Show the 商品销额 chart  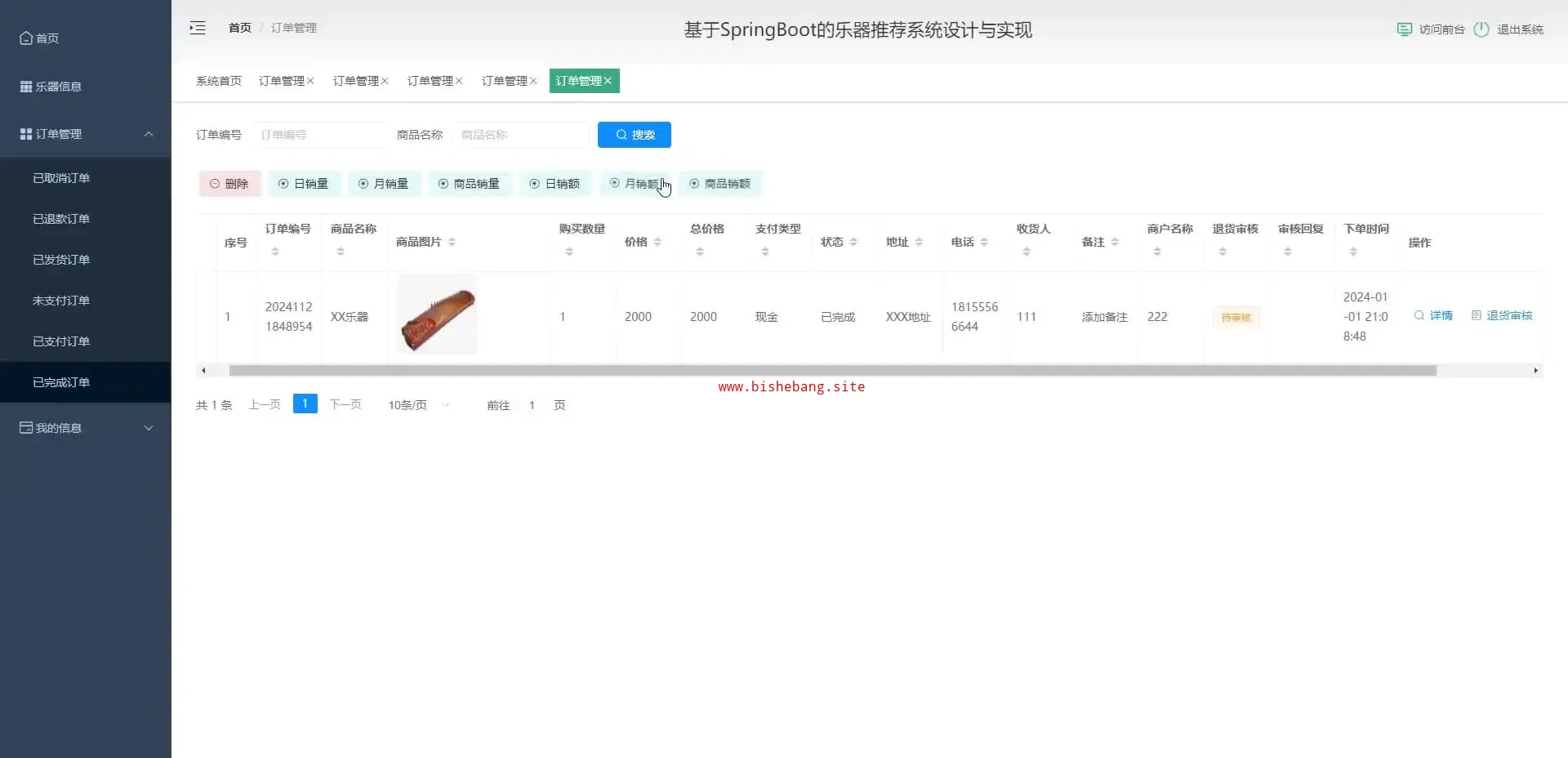[x=720, y=184]
